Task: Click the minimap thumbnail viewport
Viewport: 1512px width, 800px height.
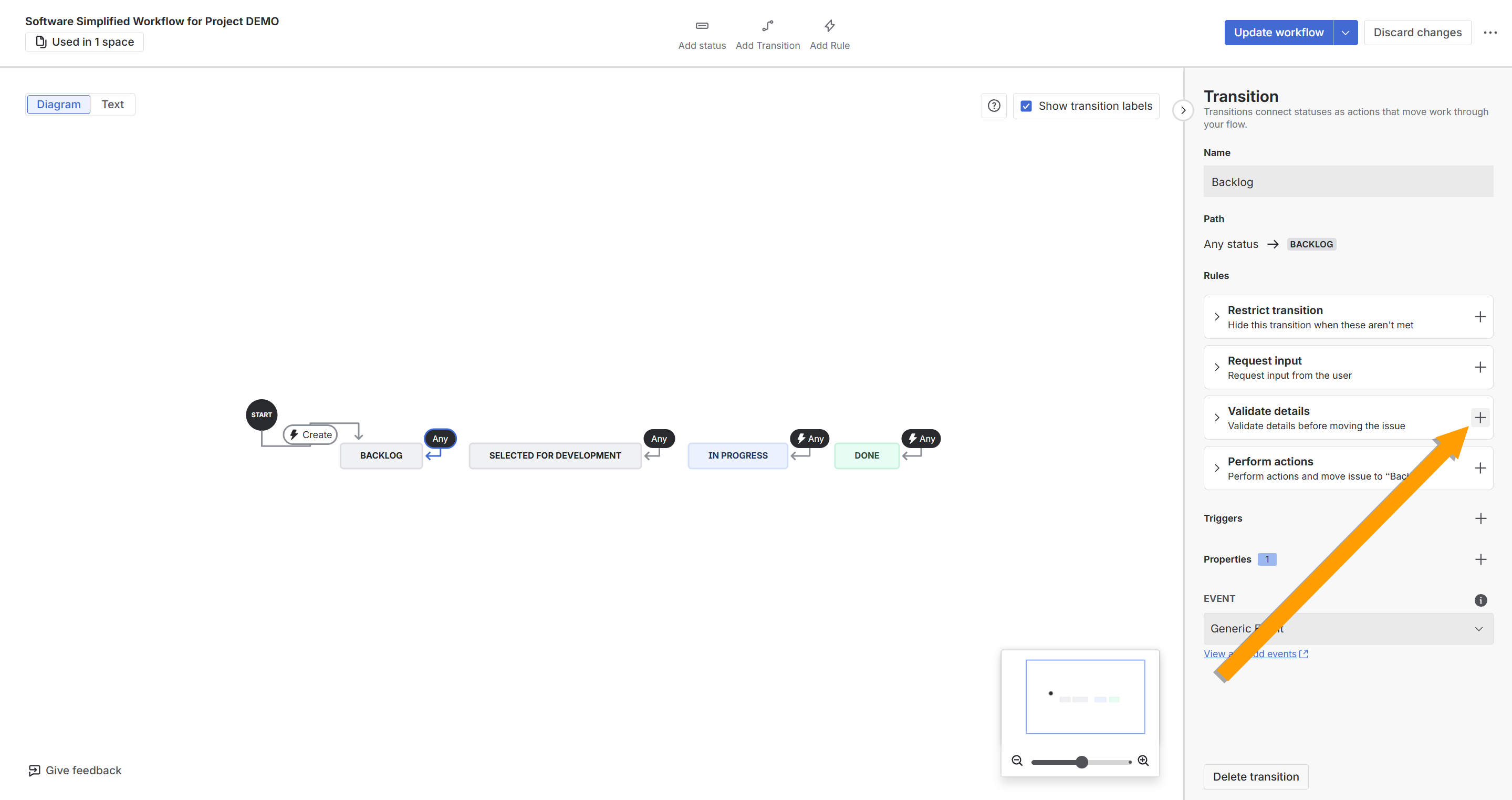Action: 1085,697
